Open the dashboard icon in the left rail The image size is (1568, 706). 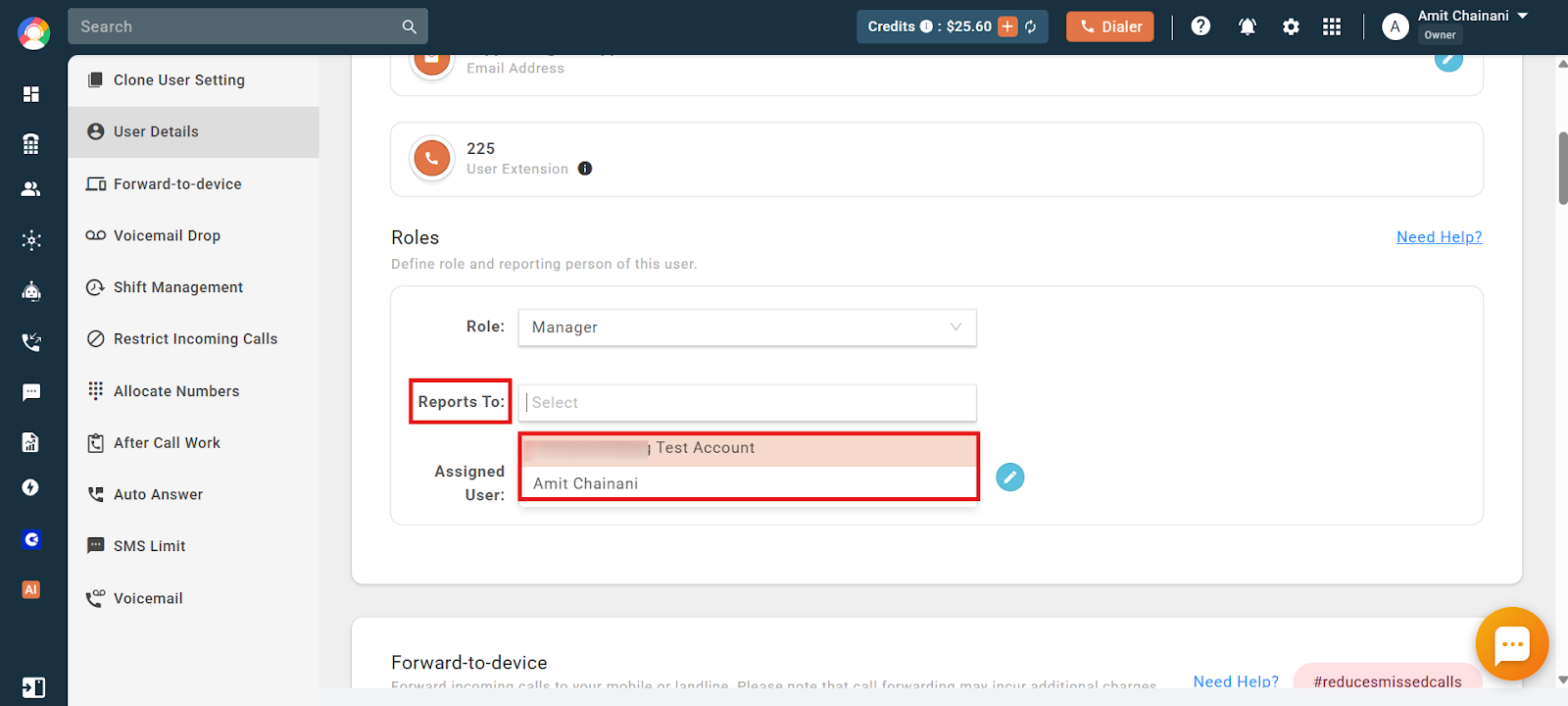(x=31, y=94)
